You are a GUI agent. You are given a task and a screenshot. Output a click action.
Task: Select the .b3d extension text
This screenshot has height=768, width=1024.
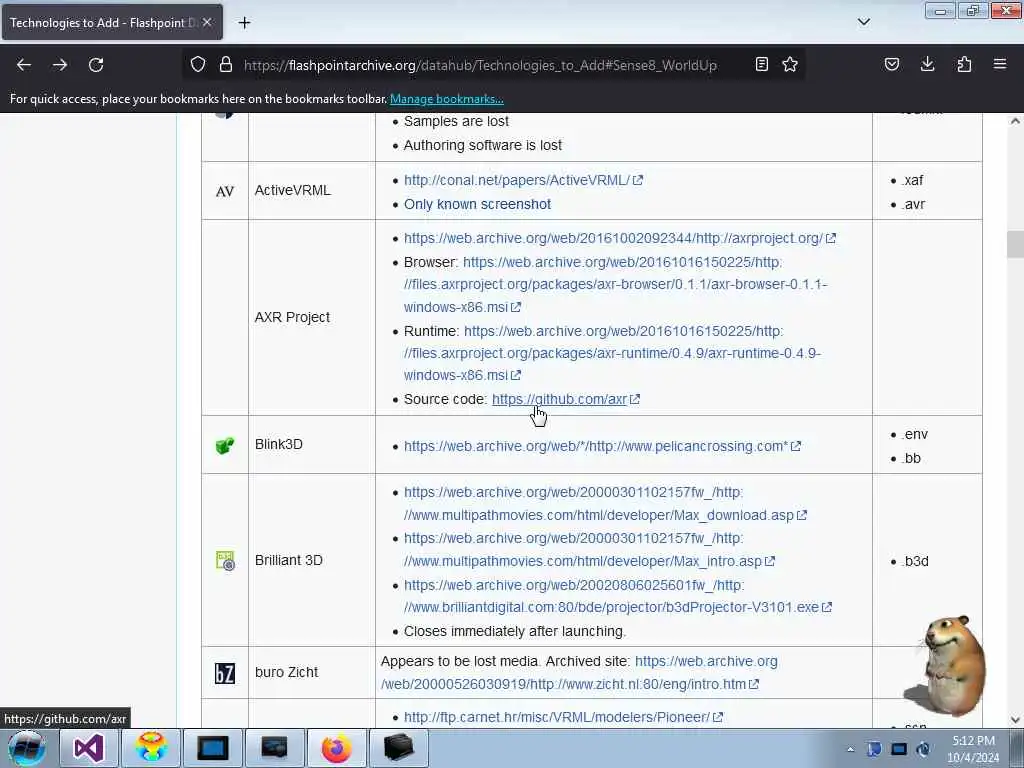pos(915,562)
